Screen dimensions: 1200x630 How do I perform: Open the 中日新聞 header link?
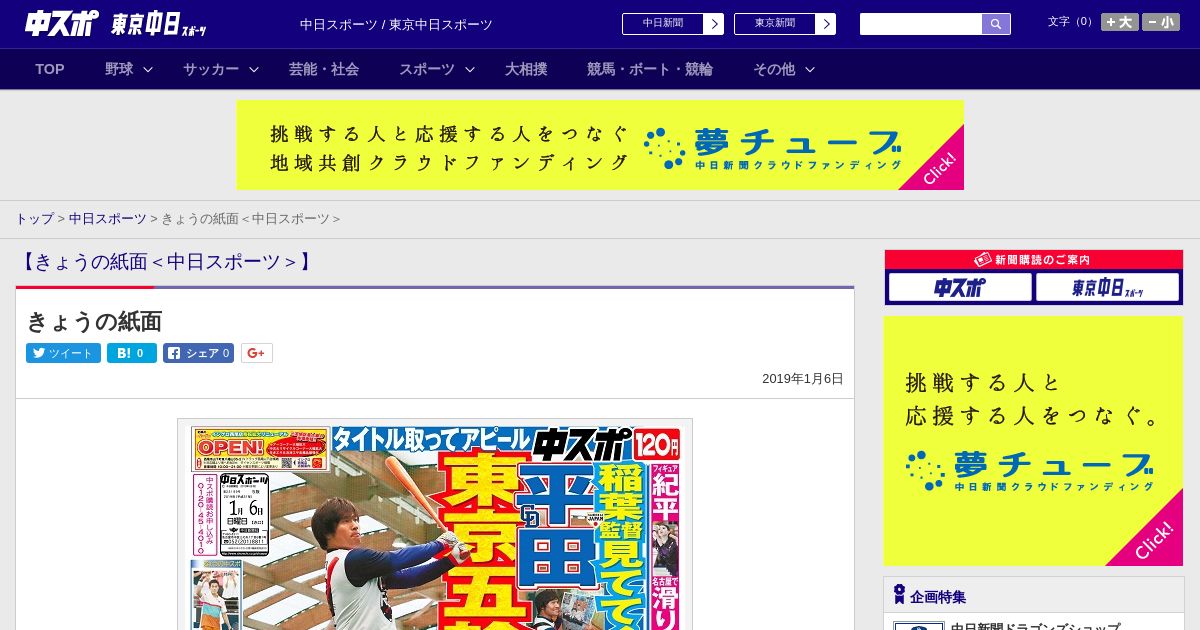[663, 24]
